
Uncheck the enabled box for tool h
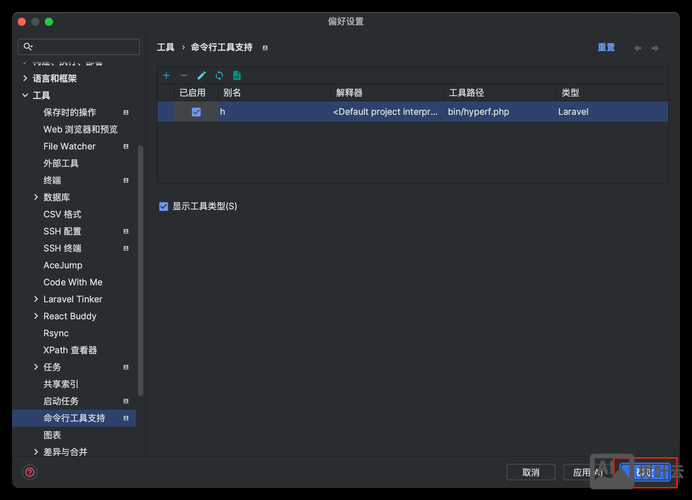[196, 112]
